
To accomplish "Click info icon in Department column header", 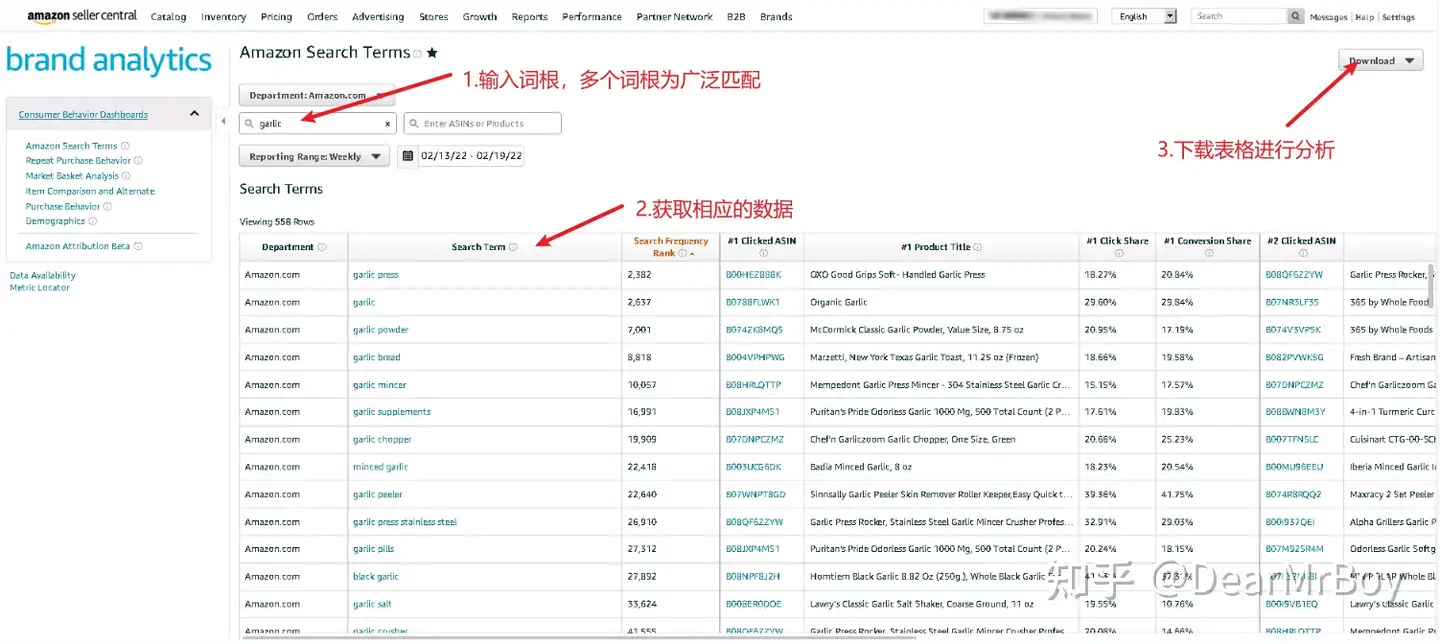I will pos(322,247).
